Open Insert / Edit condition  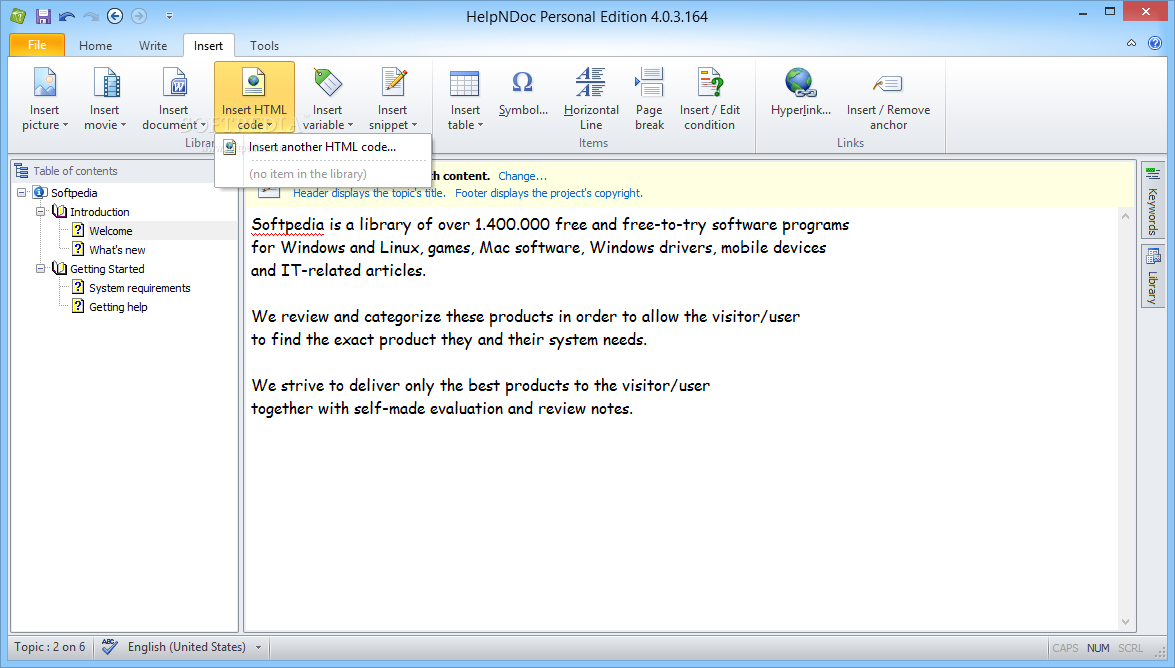point(710,97)
